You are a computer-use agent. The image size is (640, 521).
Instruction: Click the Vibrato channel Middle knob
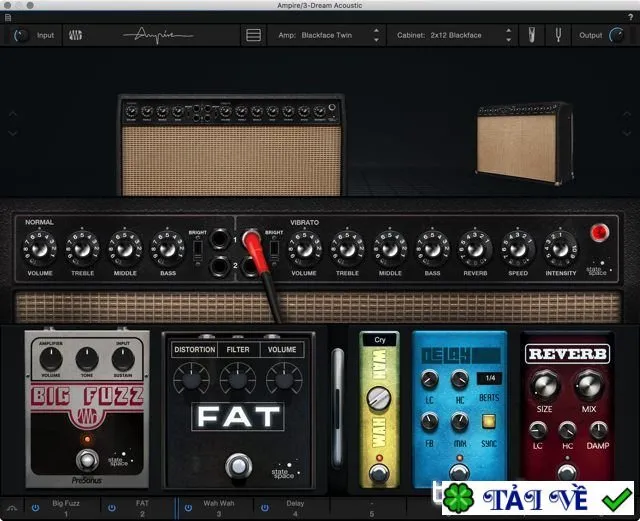tap(390, 248)
